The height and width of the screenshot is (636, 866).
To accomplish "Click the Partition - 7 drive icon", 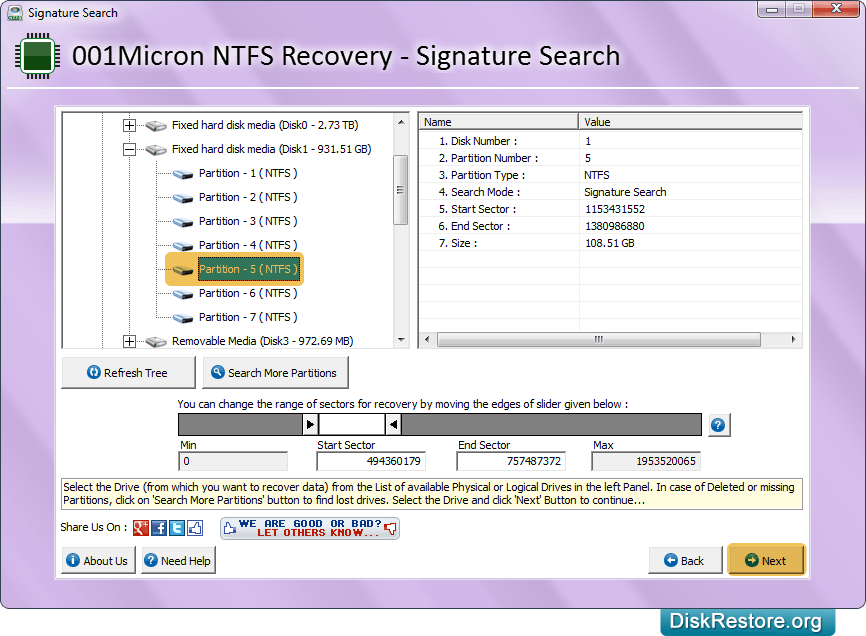I will pyautogui.click(x=183, y=318).
